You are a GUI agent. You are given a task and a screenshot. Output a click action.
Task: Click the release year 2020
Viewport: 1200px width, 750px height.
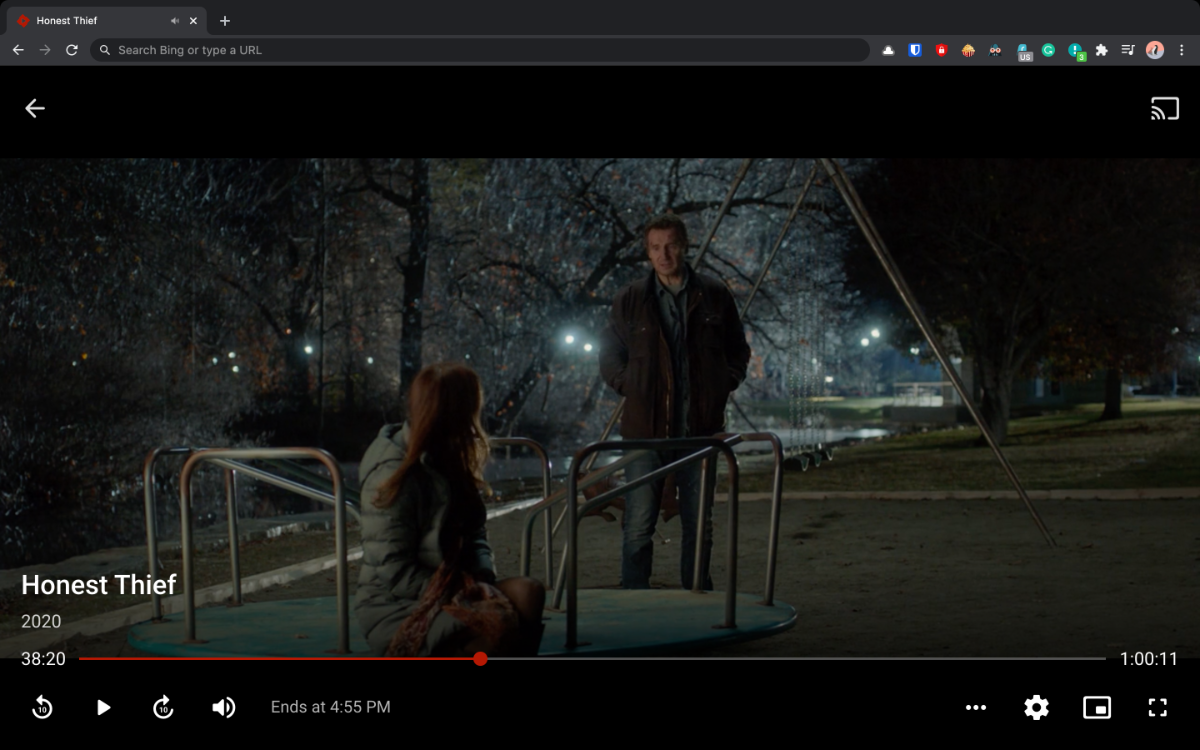click(x=41, y=621)
